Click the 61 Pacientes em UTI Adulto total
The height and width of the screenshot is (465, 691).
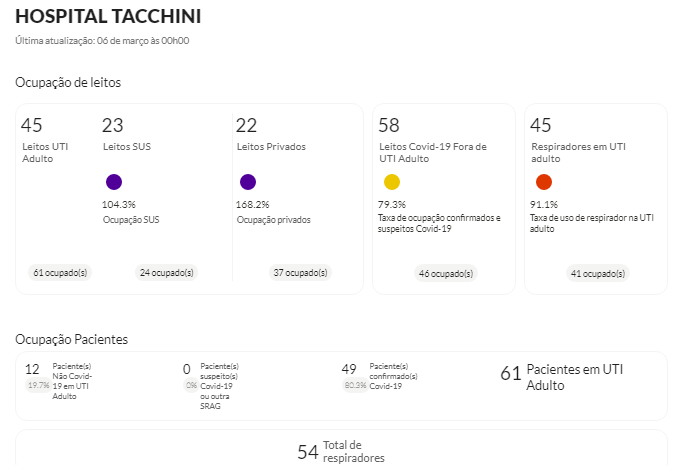(561, 377)
